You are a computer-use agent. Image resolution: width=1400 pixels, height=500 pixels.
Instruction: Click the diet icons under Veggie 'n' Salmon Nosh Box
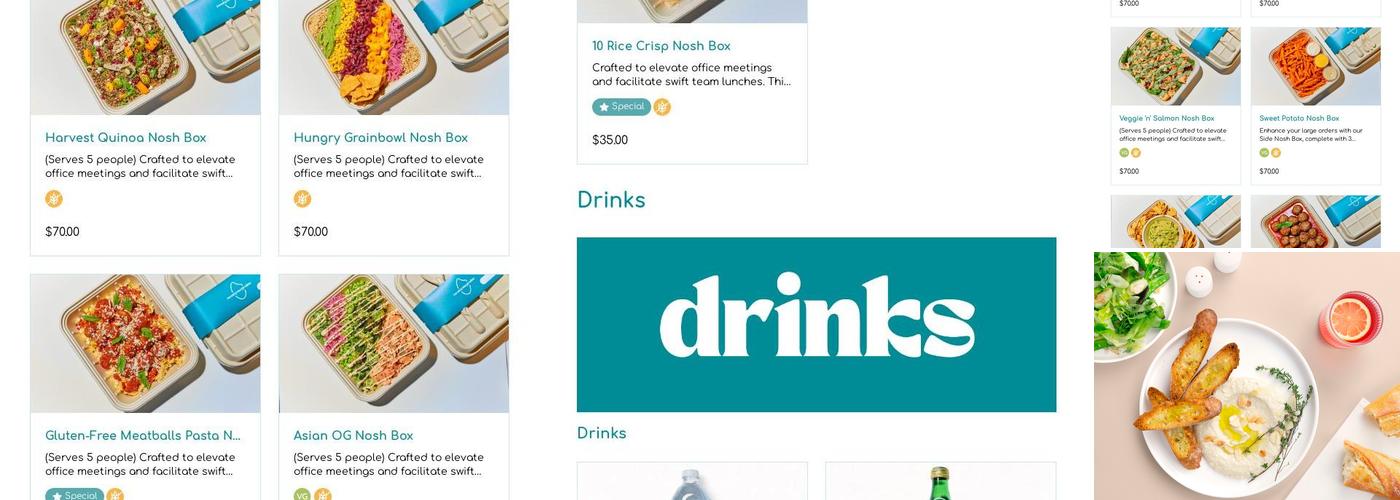(1130, 153)
